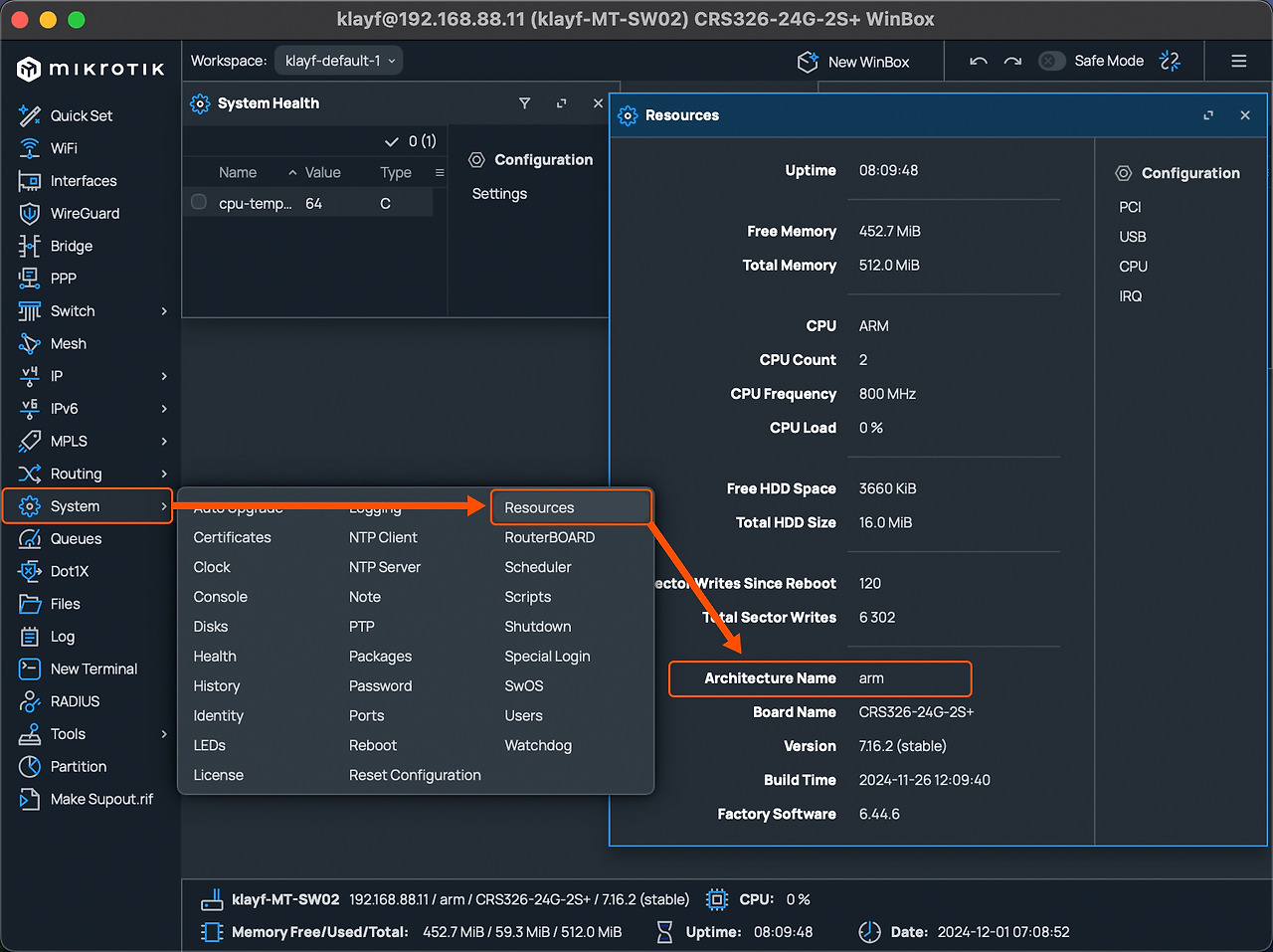Toggle the Safe Mode switch

[x=1052, y=61]
